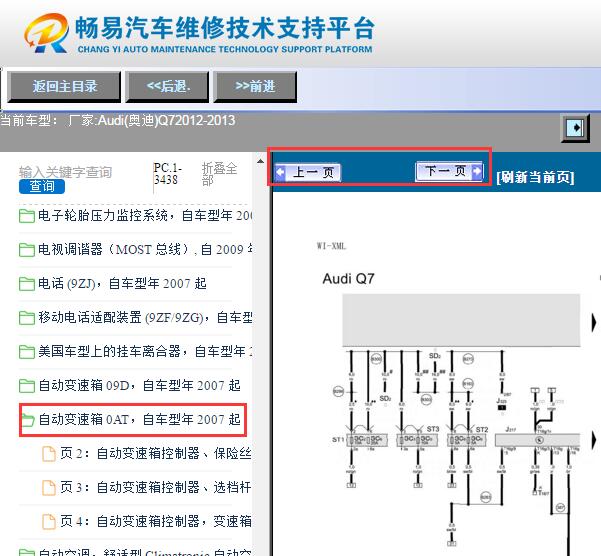Open folder icon of 电话 (9ZJ)

(27, 284)
